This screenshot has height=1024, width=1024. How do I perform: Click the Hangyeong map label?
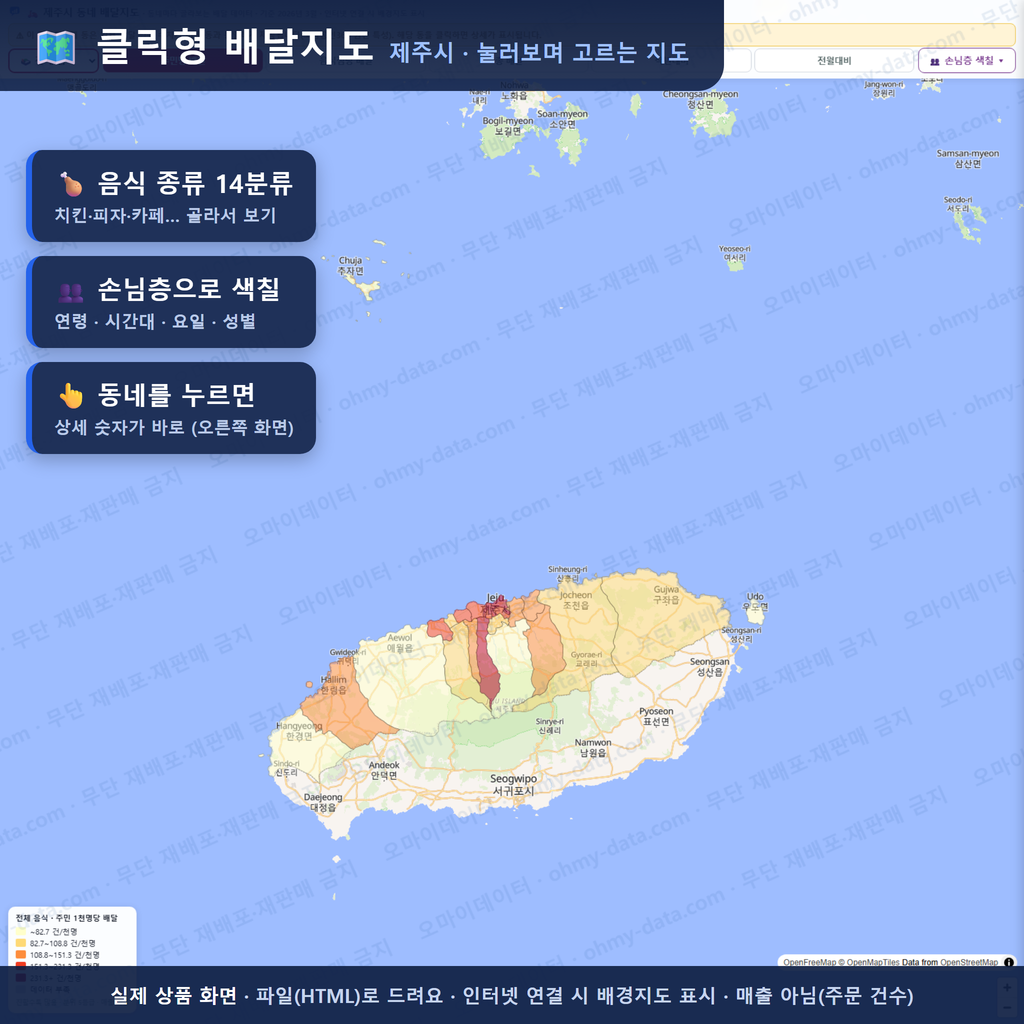pyautogui.click(x=299, y=731)
